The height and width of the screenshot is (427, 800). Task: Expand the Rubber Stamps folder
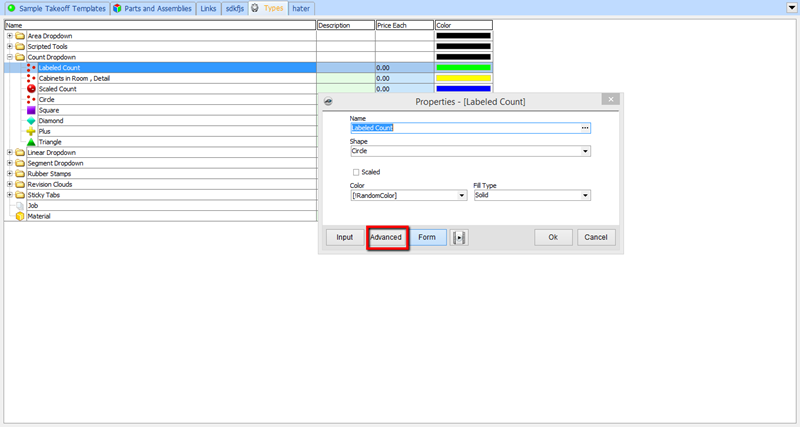(x=10, y=173)
